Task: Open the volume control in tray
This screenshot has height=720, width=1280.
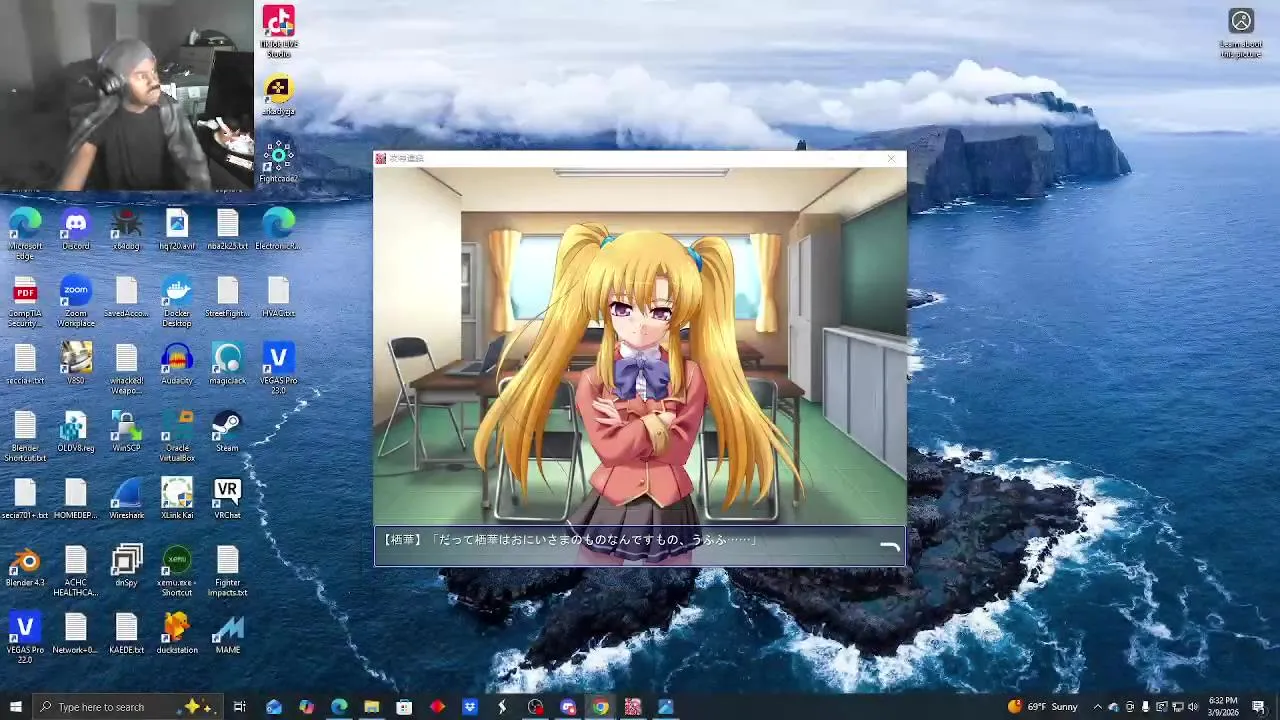Action: pyautogui.click(x=1193, y=707)
